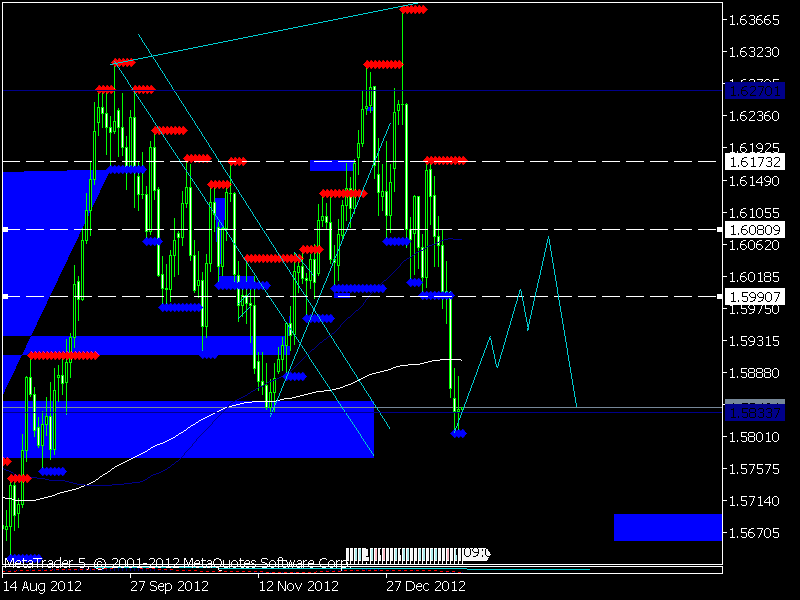Select the left handle of the 1.60809 dashed line
Viewport: 800px width, 600px height.
click(x=6, y=230)
